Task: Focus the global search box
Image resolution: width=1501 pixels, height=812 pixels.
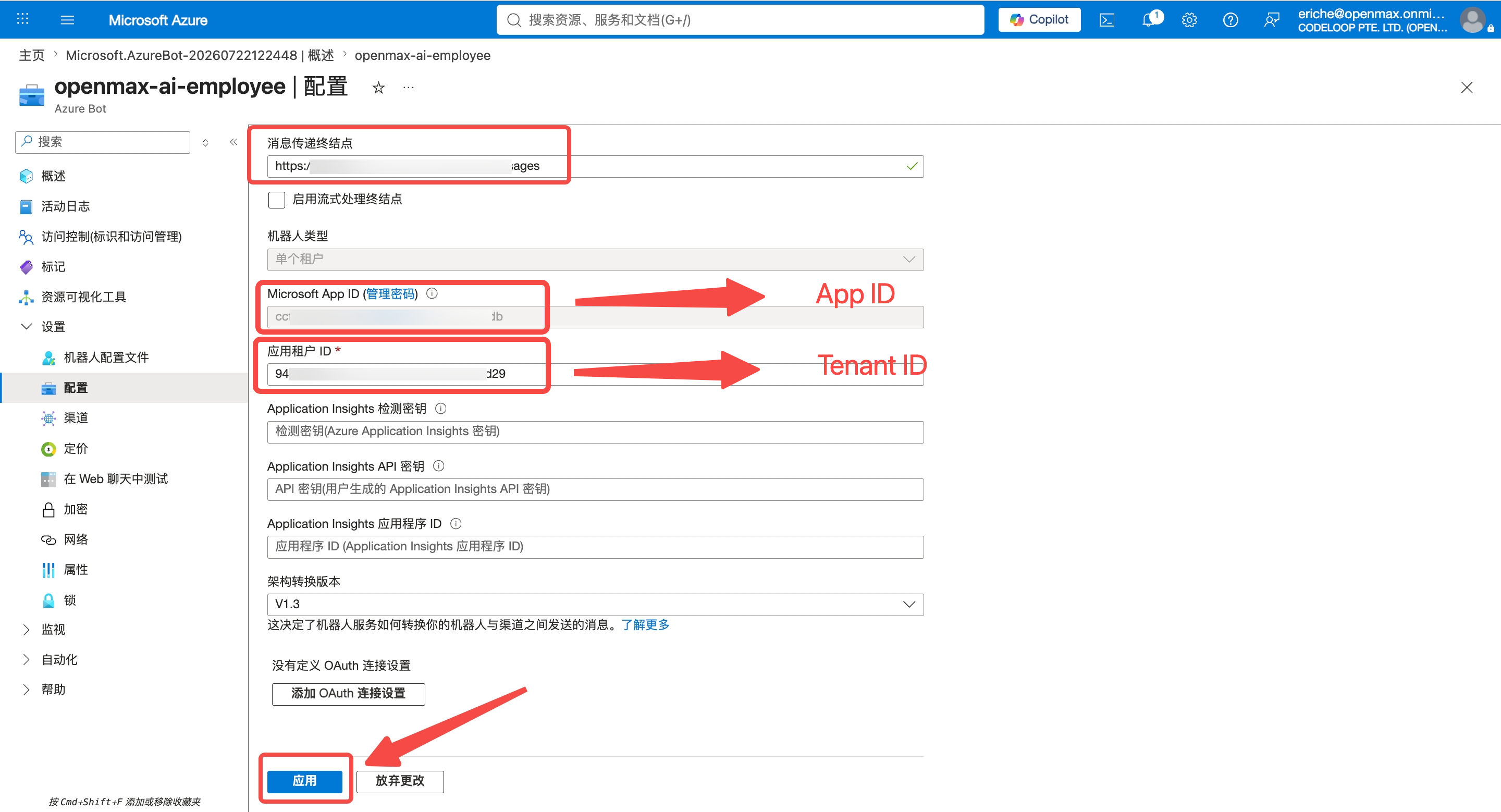Action: [x=740, y=20]
